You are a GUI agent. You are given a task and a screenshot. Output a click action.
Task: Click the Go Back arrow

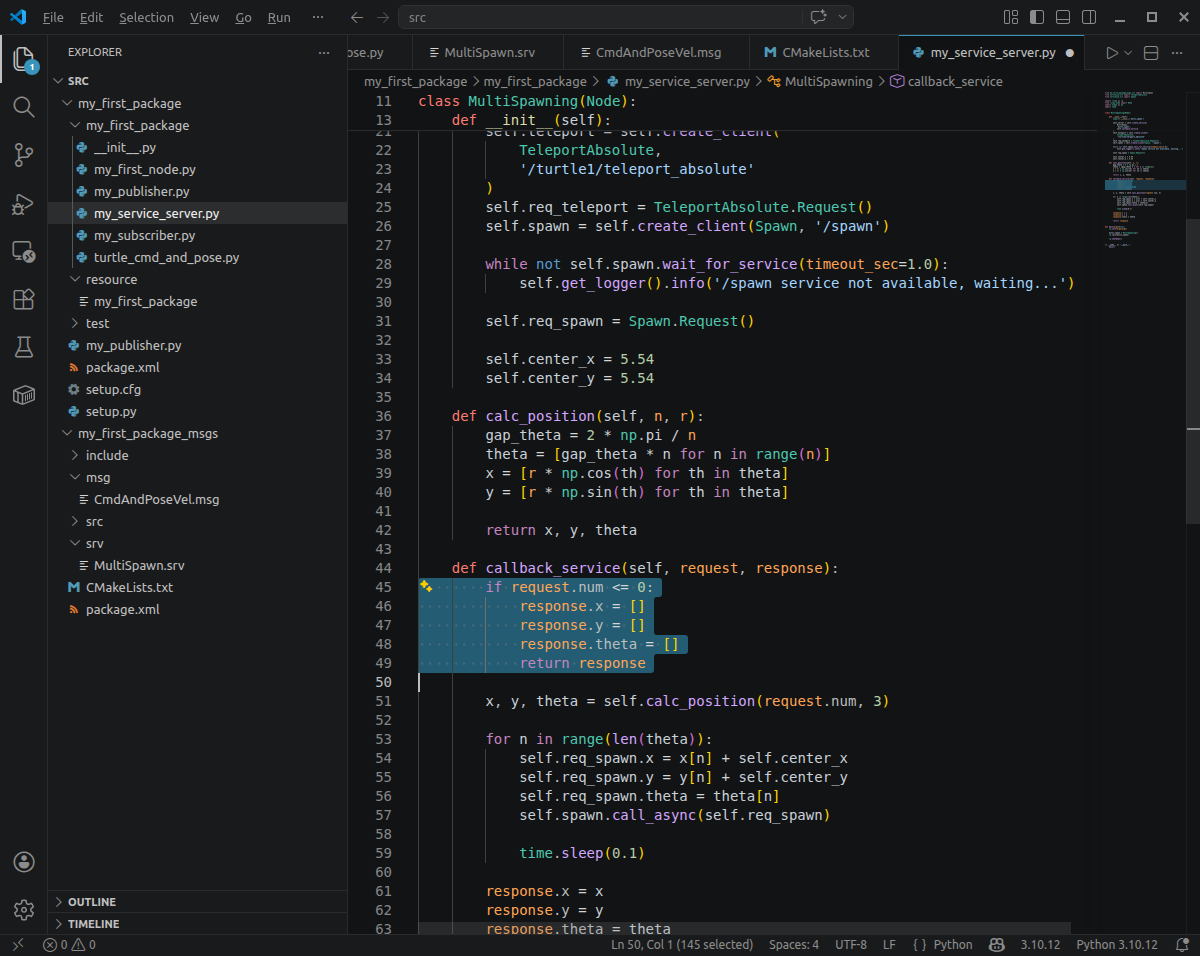[357, 18]
